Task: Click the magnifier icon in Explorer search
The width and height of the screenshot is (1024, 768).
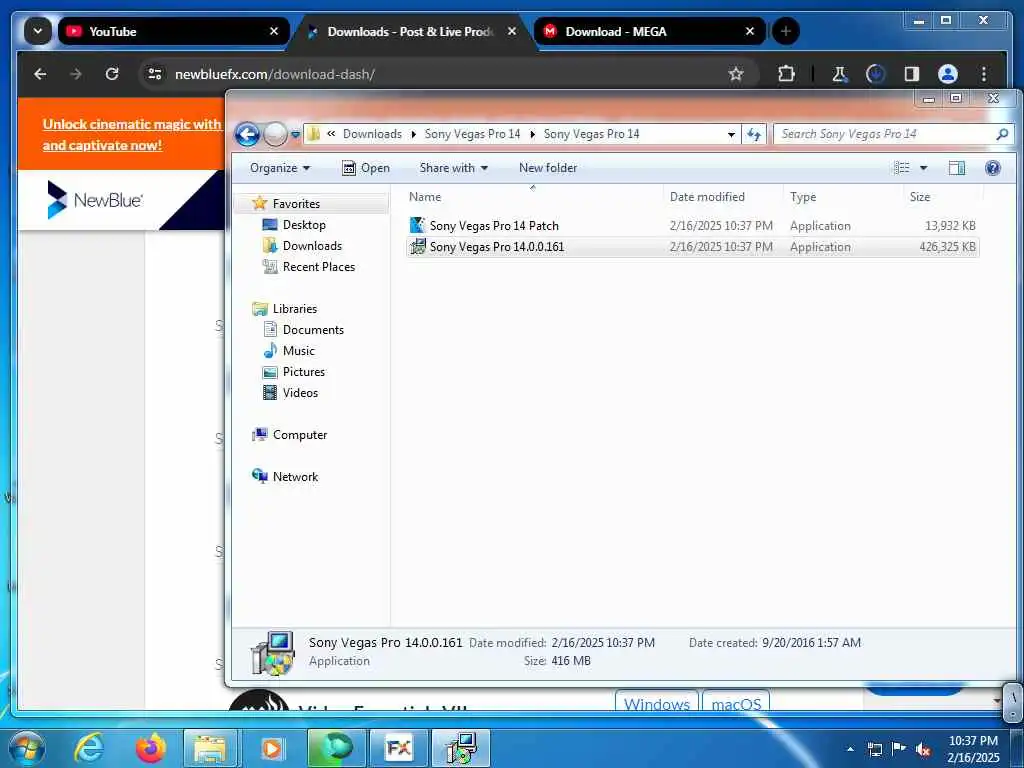Action: click(1002, 135)
